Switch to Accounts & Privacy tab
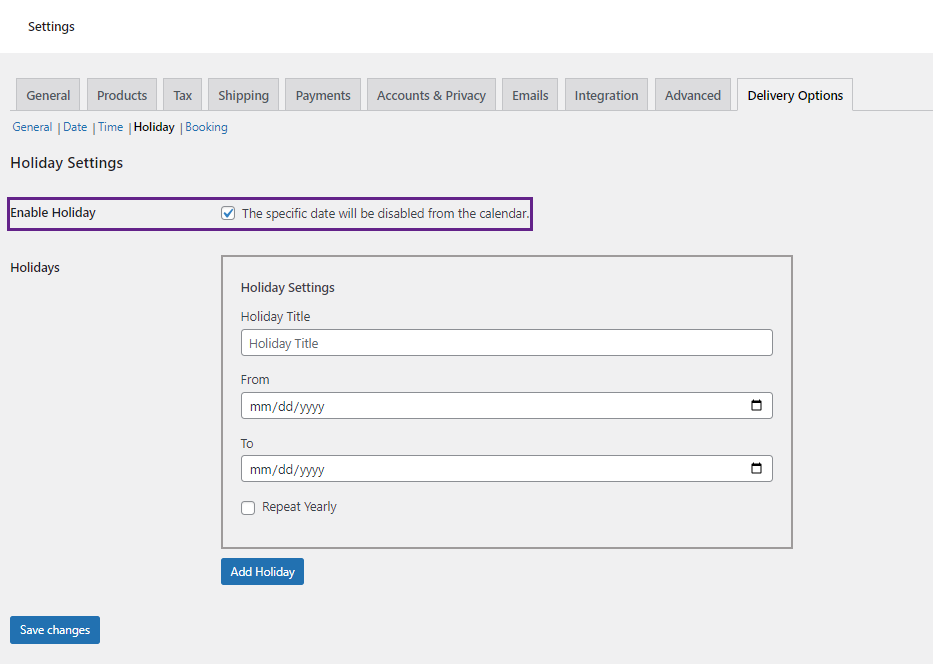Viewport: 933px width, 664px height. (x=431, y=95)
